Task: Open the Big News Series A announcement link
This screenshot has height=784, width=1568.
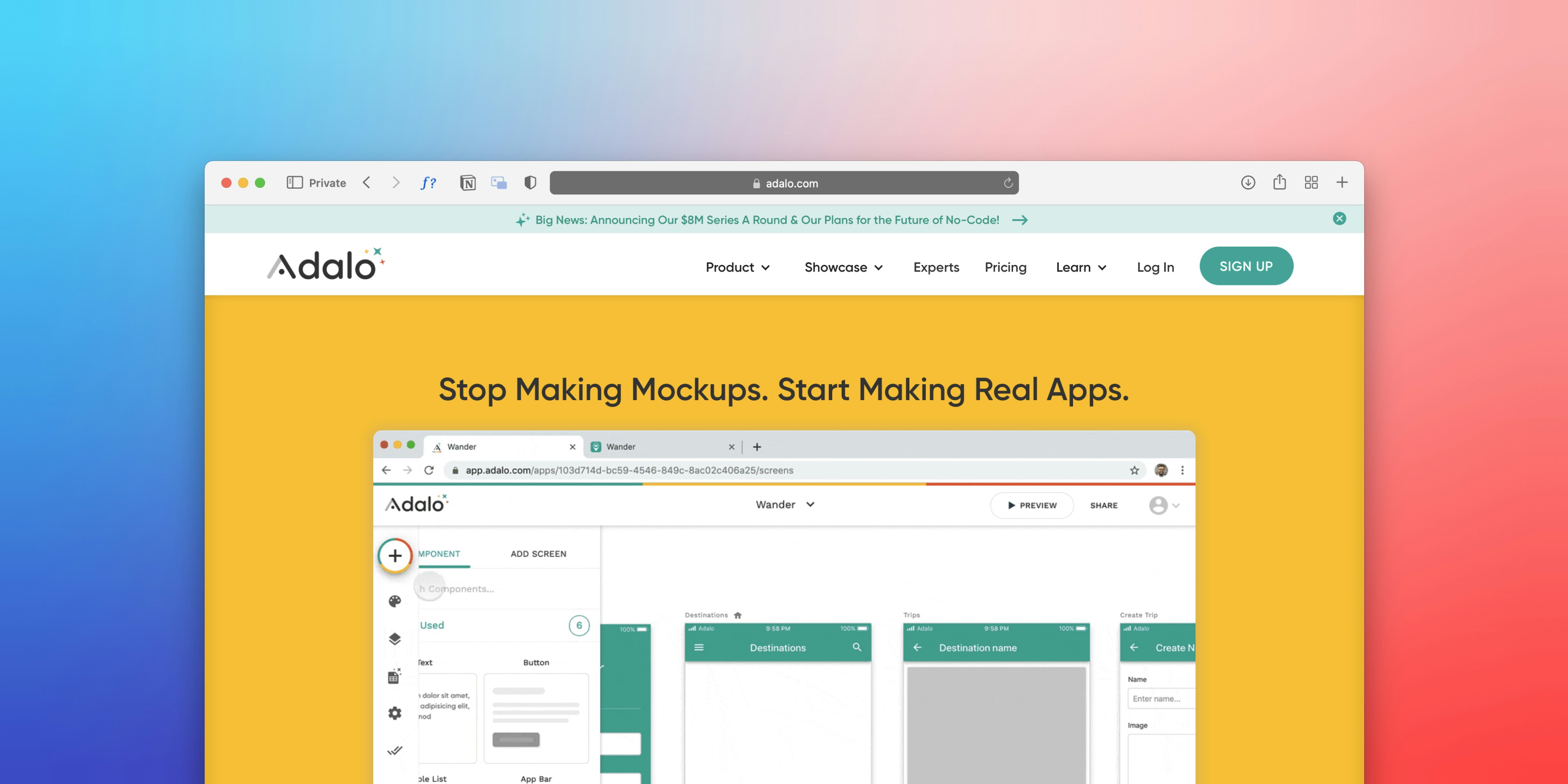Action: tap(768, 220)
